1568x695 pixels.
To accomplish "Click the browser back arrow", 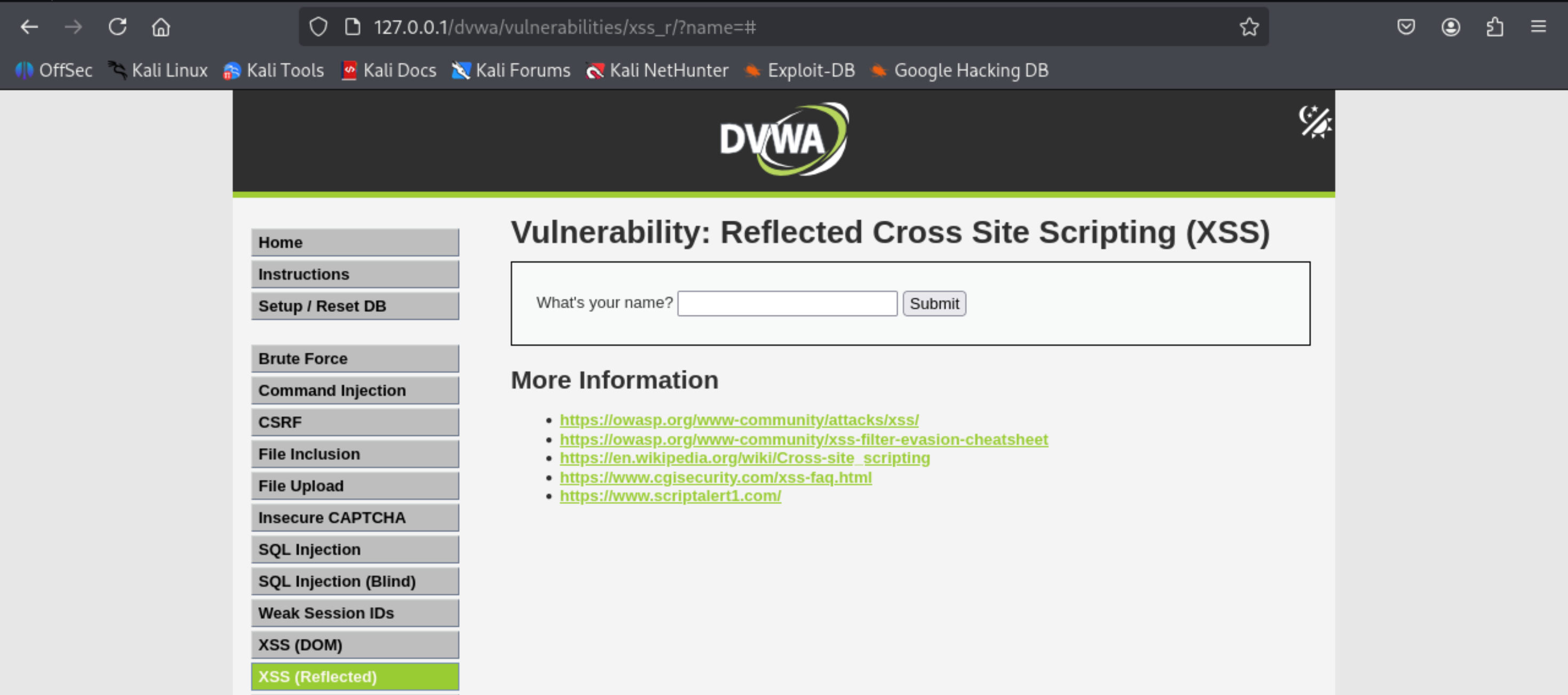I will point(29,27).
